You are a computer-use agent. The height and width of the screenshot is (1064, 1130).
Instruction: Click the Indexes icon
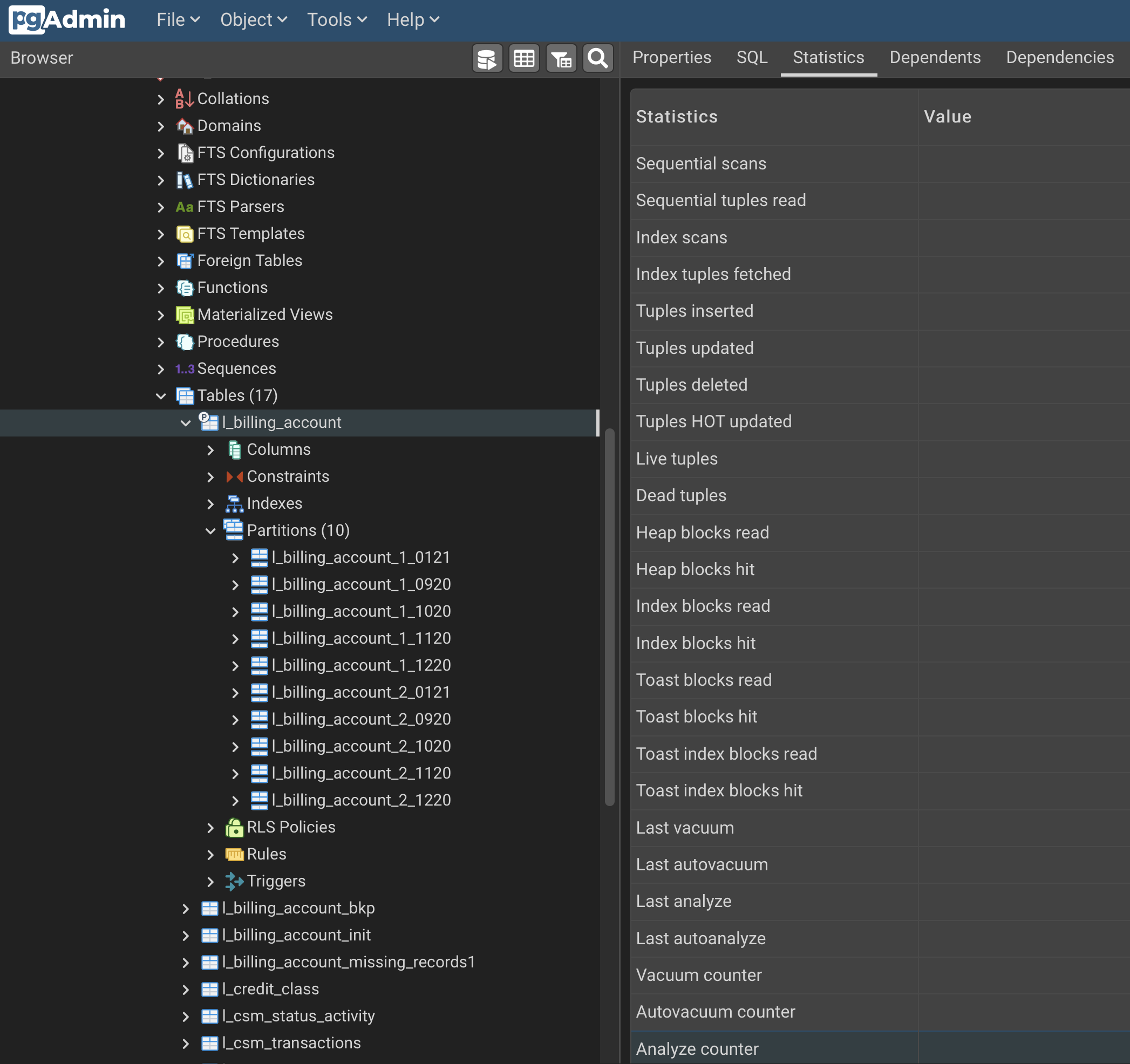(x=234, y=503)
